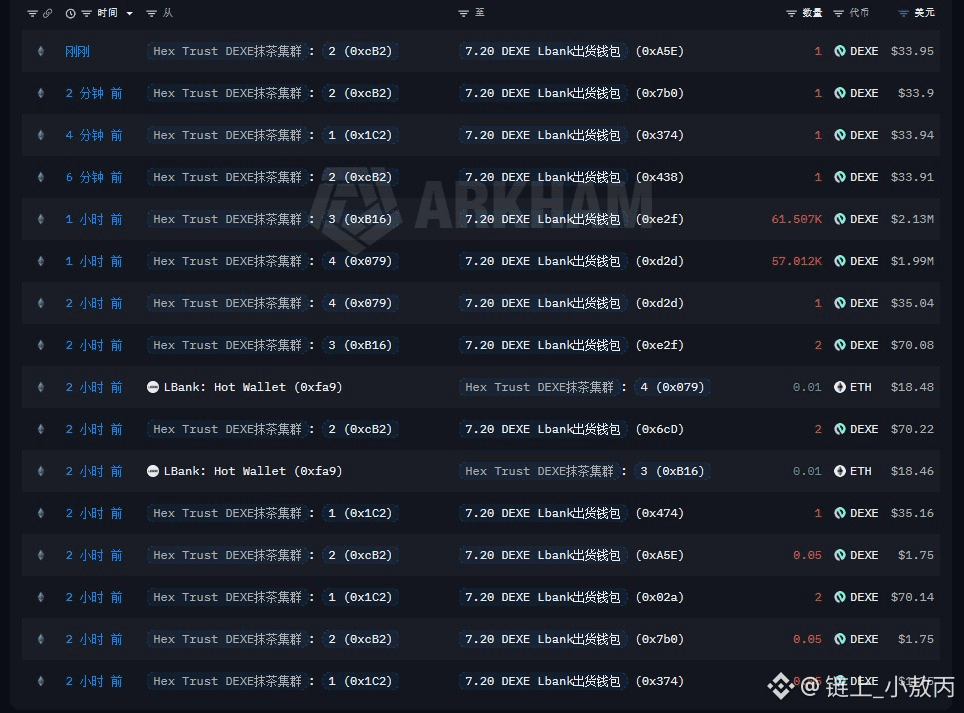Click the ETH token icon in the $18.46 row
Viewport: 964px width, 713px height.
840,471
